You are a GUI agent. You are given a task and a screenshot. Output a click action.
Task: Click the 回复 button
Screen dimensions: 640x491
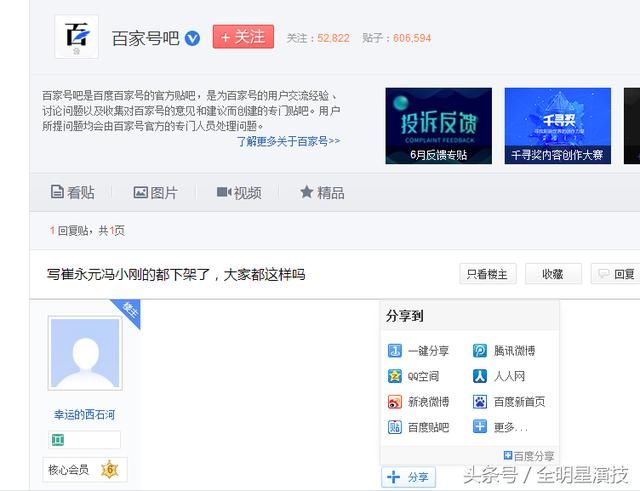click(616, 274)
